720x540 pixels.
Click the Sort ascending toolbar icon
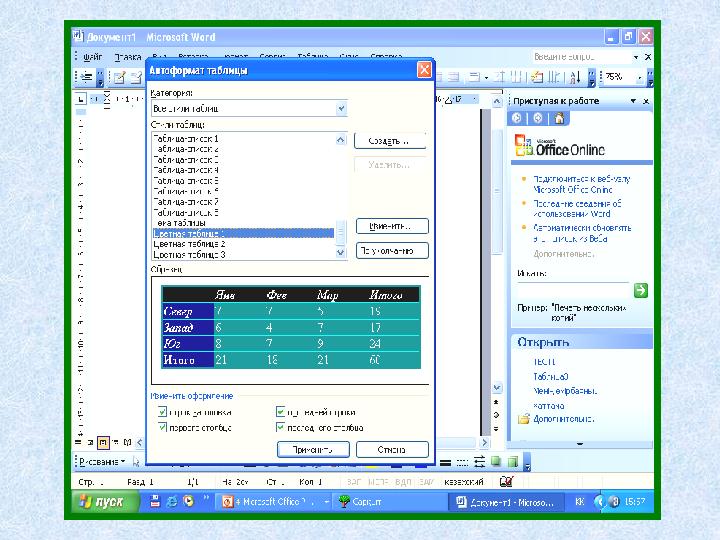[575, 78]
